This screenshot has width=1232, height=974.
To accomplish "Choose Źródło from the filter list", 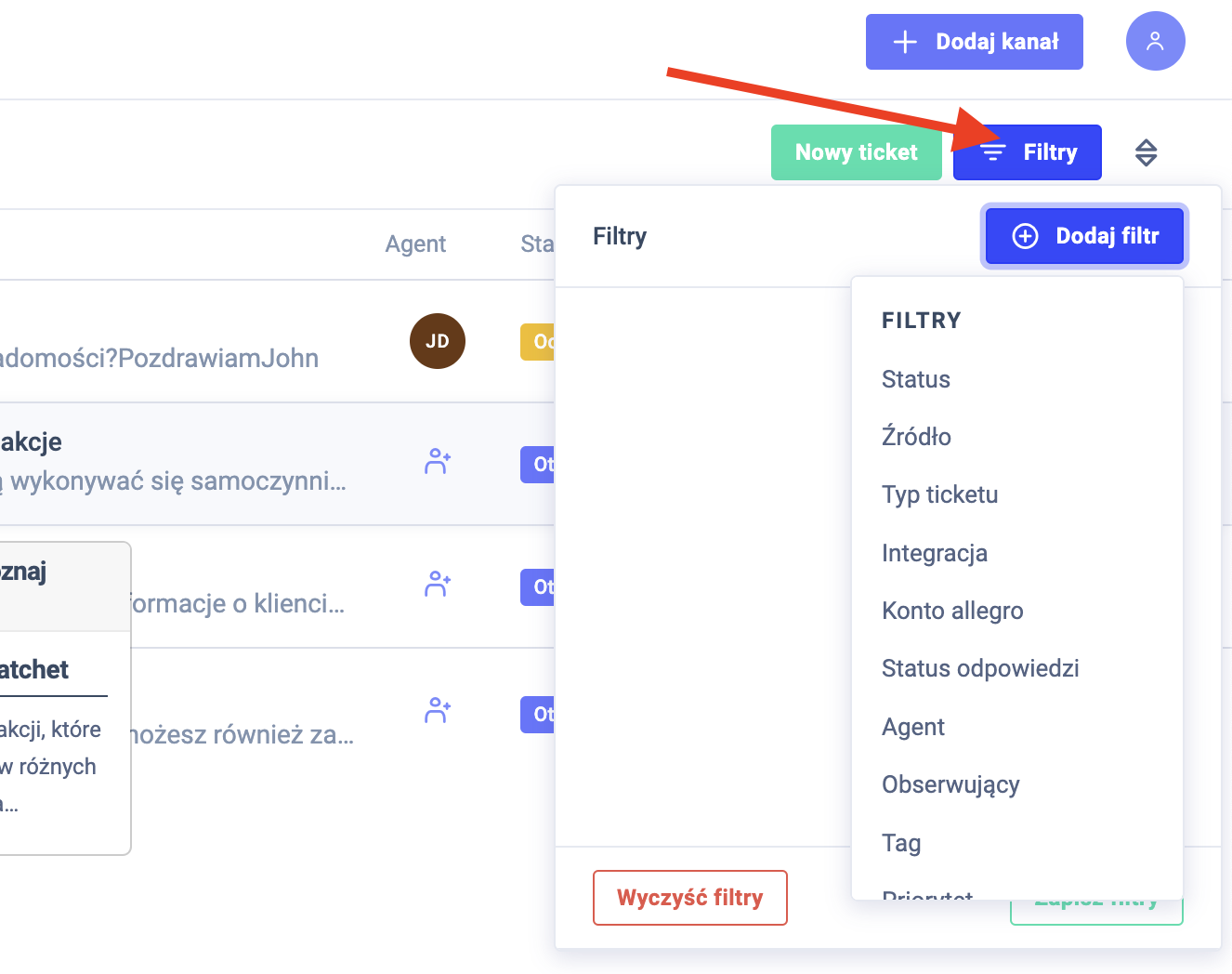I will point(916,437).
